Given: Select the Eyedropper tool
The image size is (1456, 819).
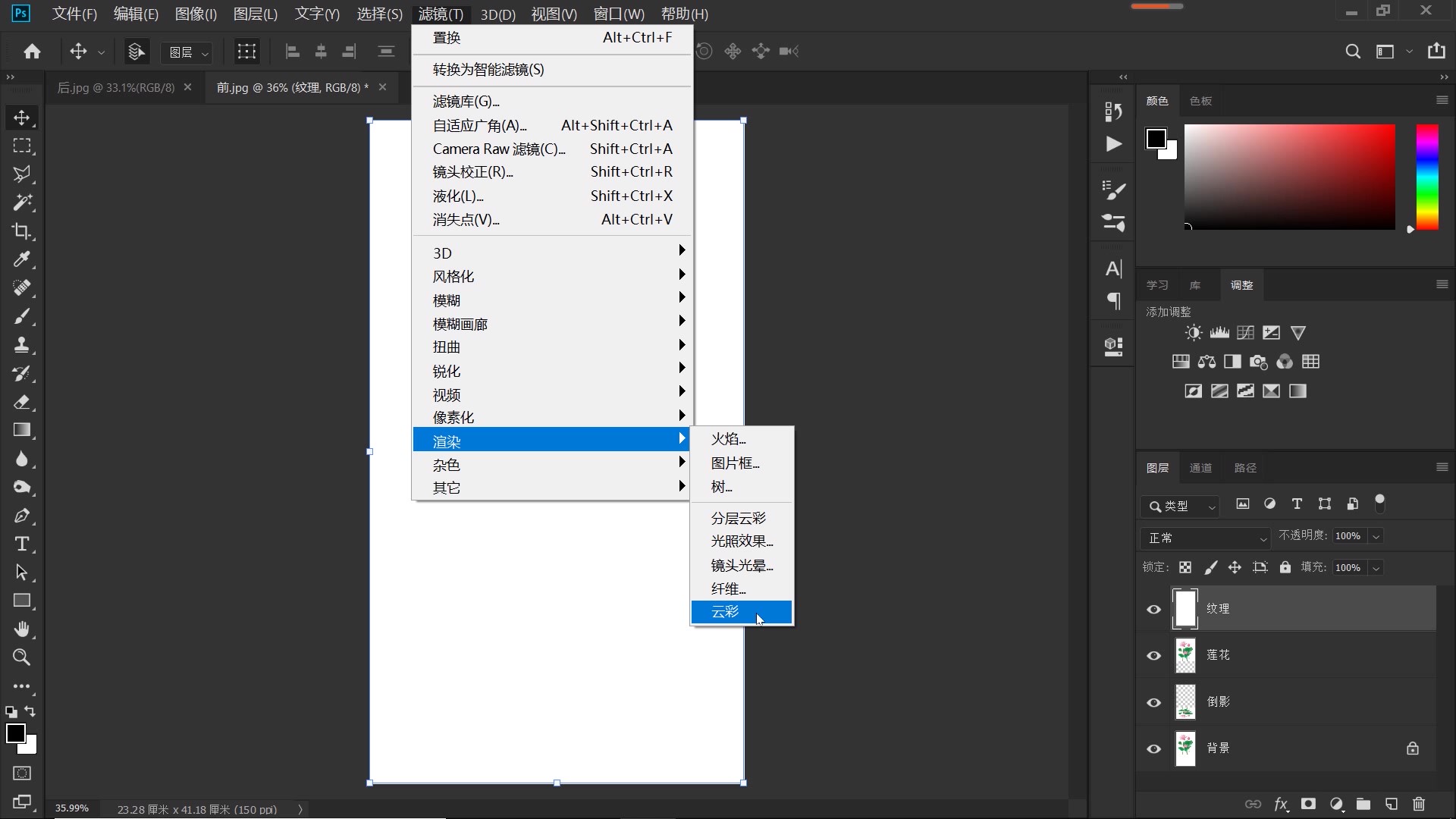Looking at the screenshot, I should click(x=21, y=259).
